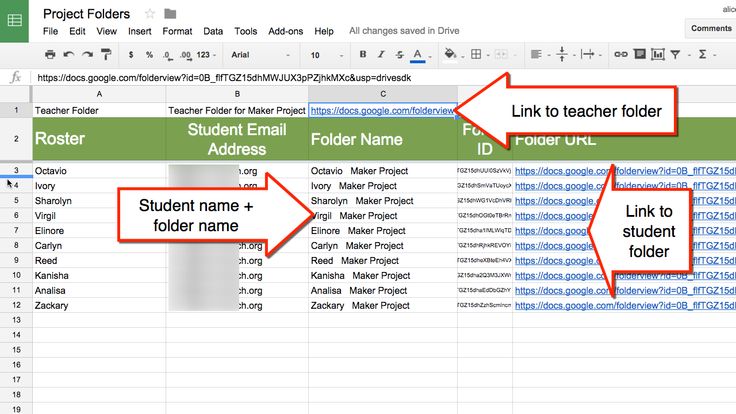Open the Add-ons menu
This screenshot has width=736, height=414.
[x=285, y=31]
